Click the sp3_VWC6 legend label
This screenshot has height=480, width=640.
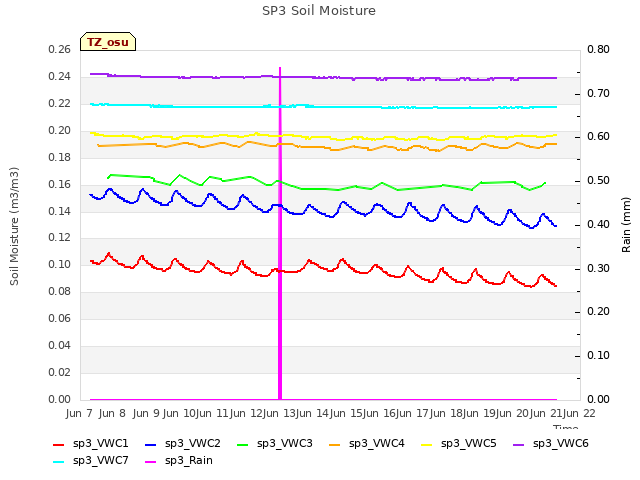[x=560, y=443]
